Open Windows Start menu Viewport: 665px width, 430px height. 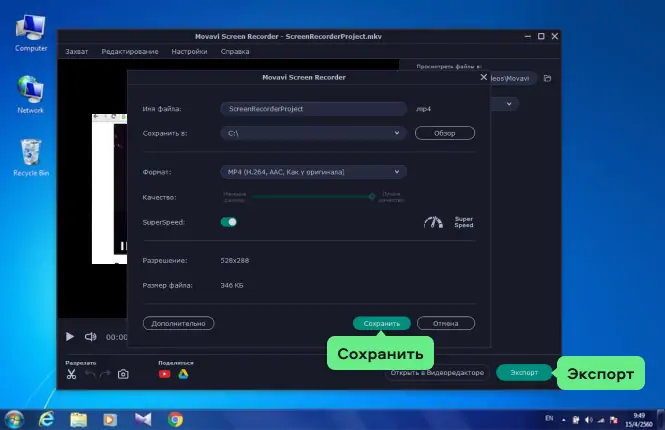coord(14,420)
